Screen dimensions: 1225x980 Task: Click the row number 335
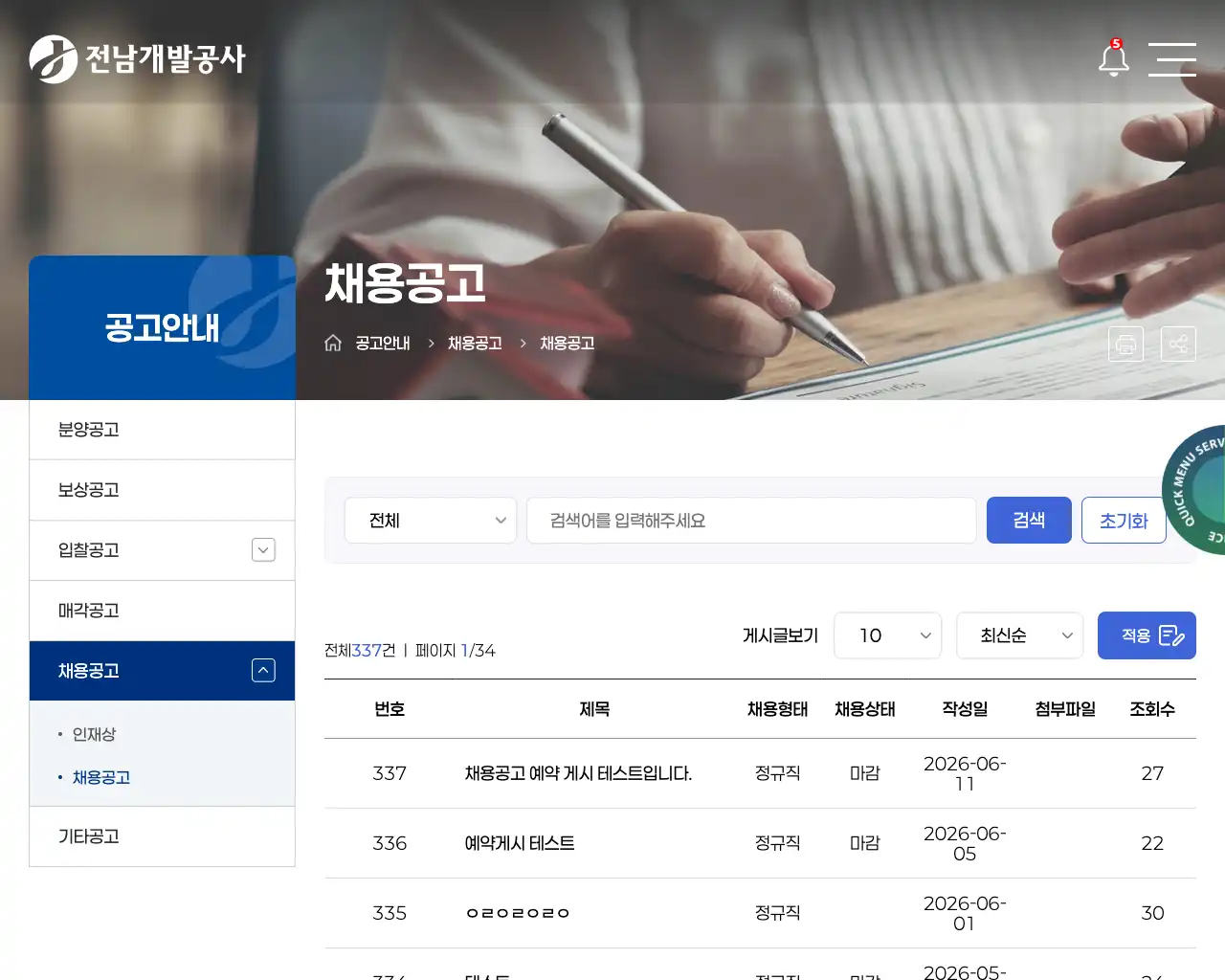(x=390, y=913)
